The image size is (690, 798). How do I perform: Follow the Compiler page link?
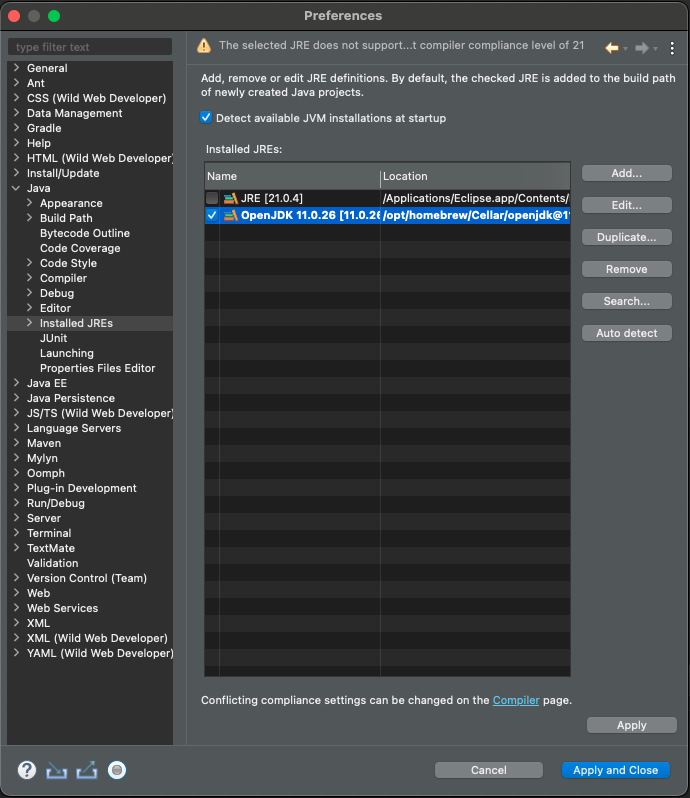(515, 700)
